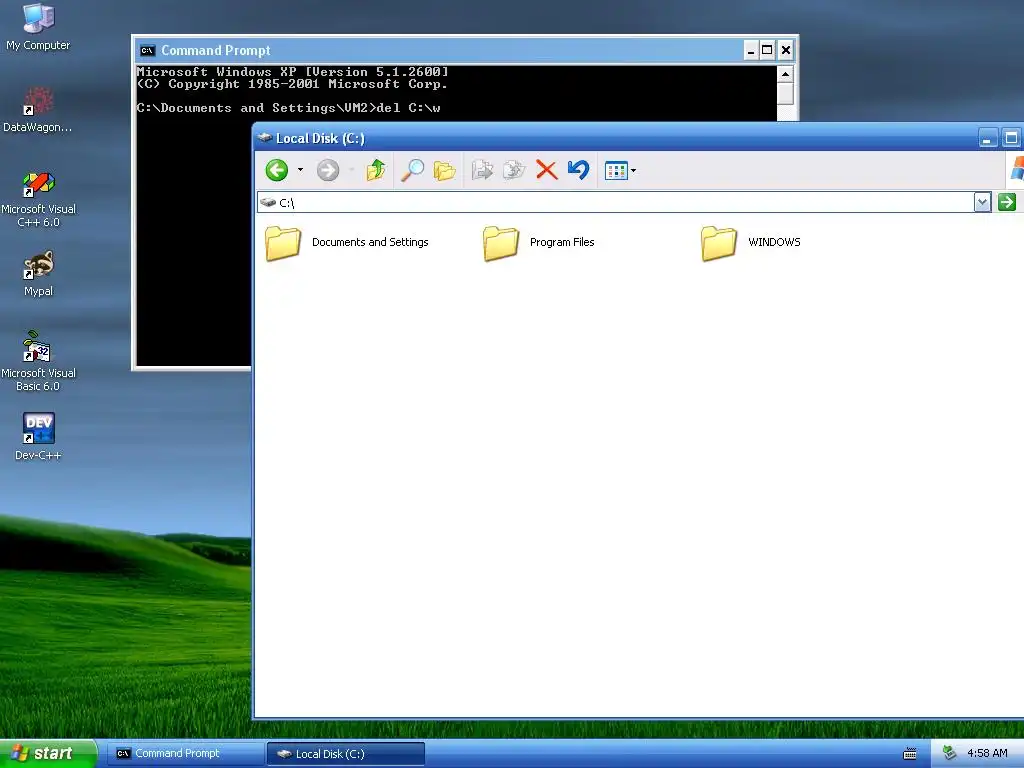Select the Mypal browser shortcut
The height and width of the screenshot is (768, 1024).
(38, 274)
